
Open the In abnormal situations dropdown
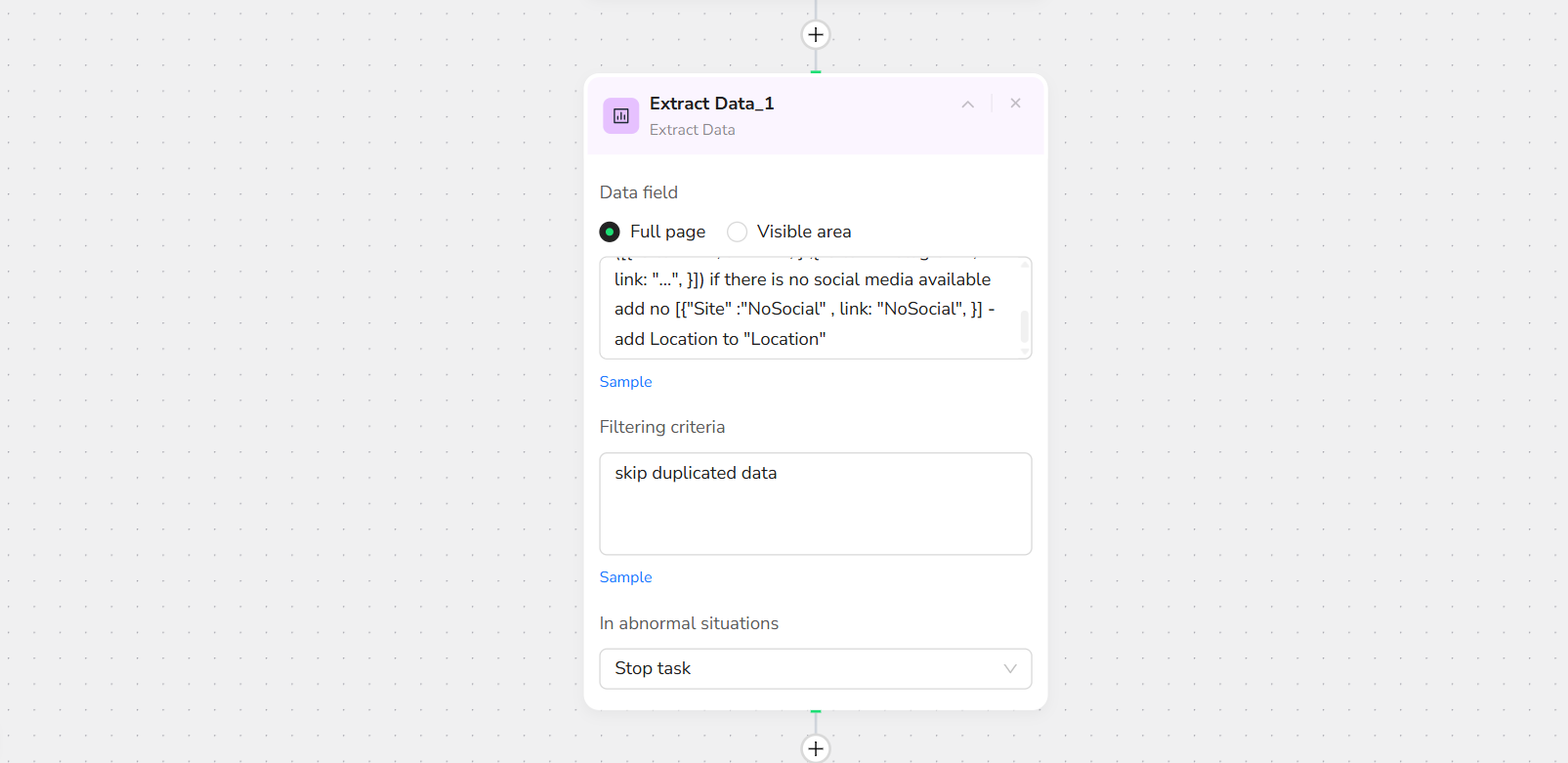(815, 668)
